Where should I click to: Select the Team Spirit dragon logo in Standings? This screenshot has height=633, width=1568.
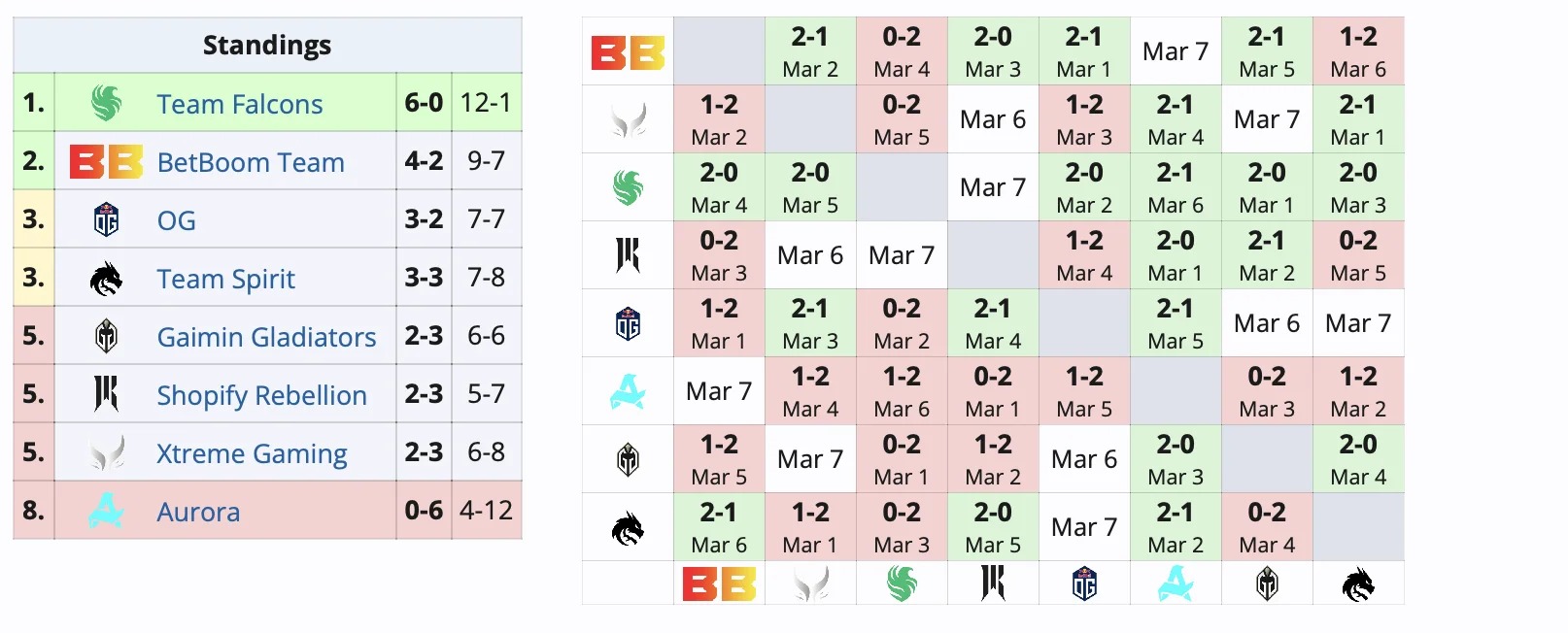pyautogui.click(x=106, y=279)
